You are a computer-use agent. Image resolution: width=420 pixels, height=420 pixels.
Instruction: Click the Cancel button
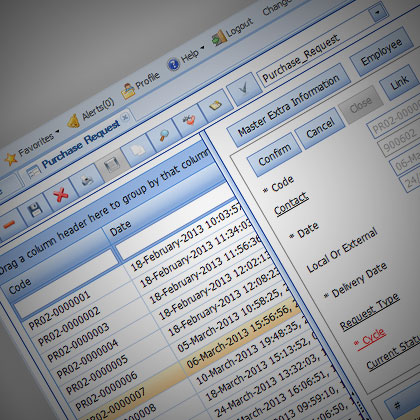(320, 129)
